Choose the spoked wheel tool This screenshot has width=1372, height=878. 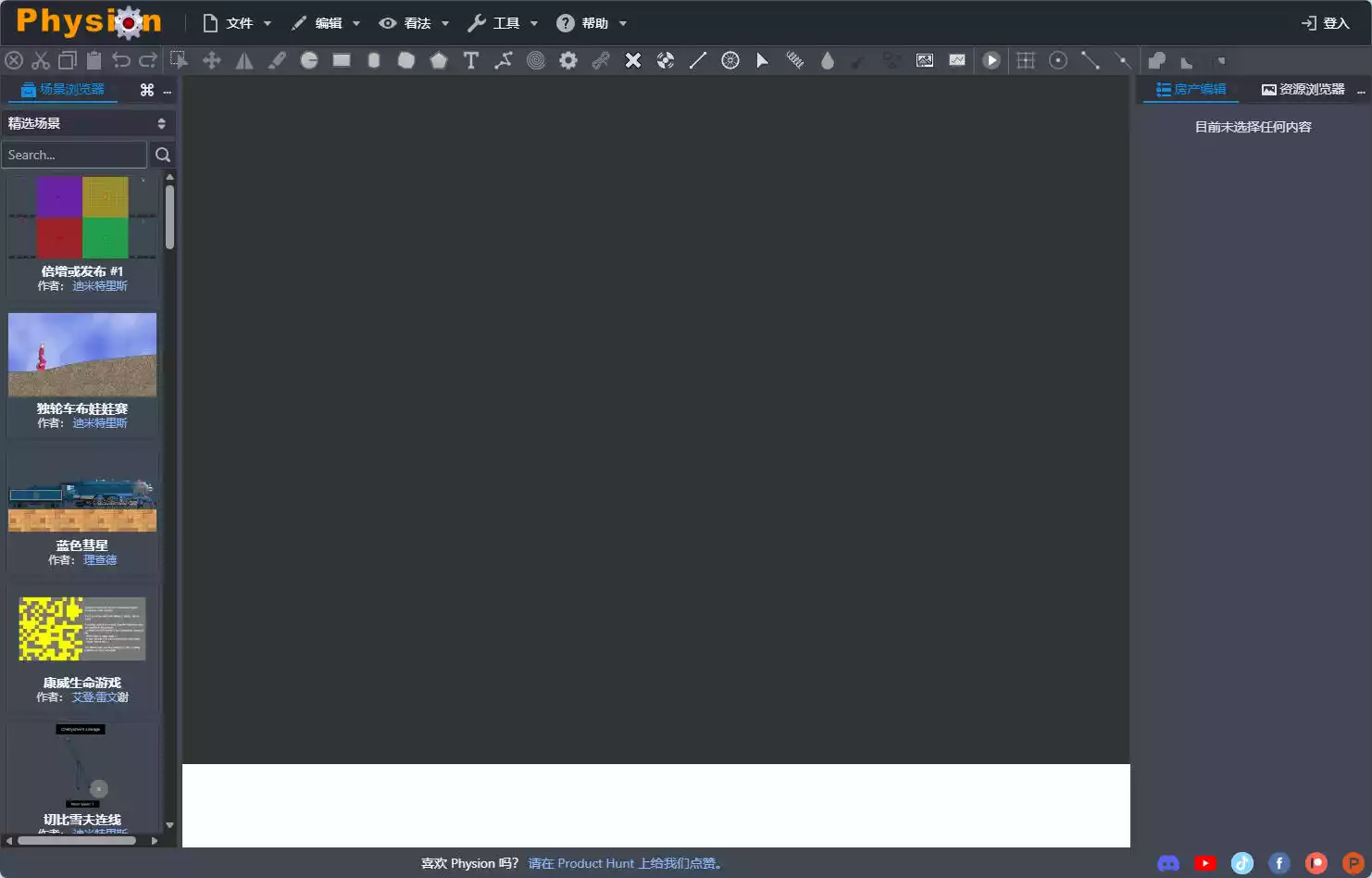[730, 60]
